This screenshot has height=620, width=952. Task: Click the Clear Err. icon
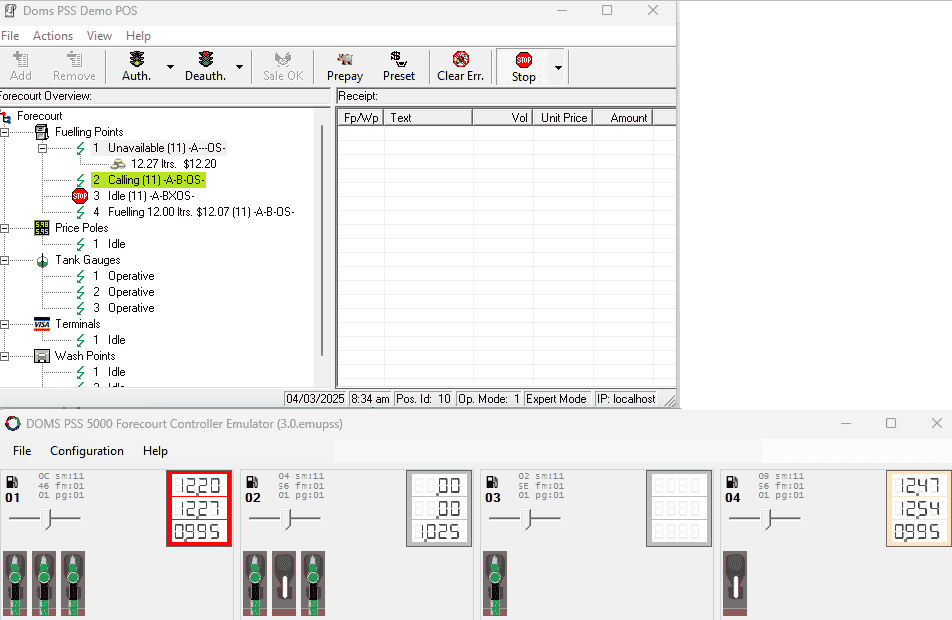pos(460,60)
